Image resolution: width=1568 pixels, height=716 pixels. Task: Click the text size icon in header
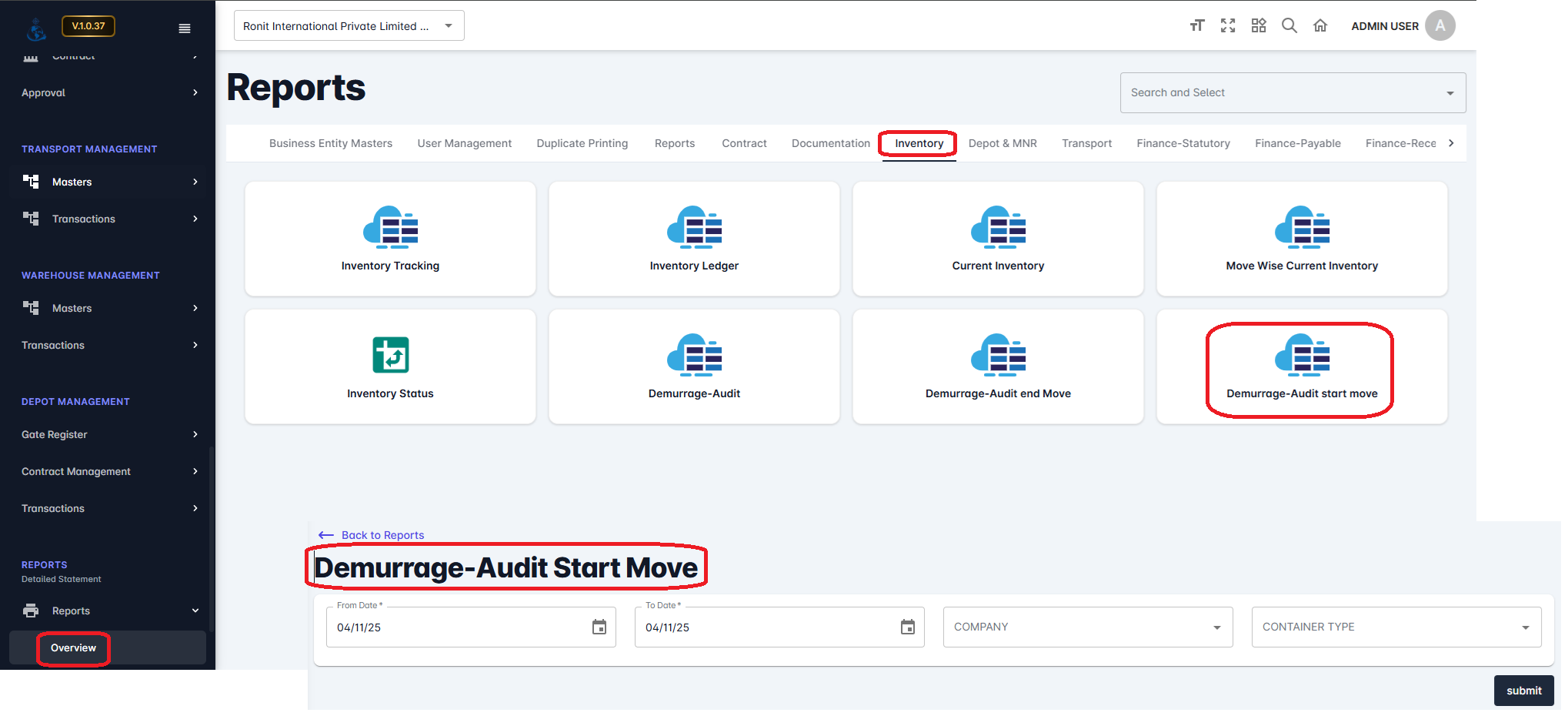tap(1196, 25)
